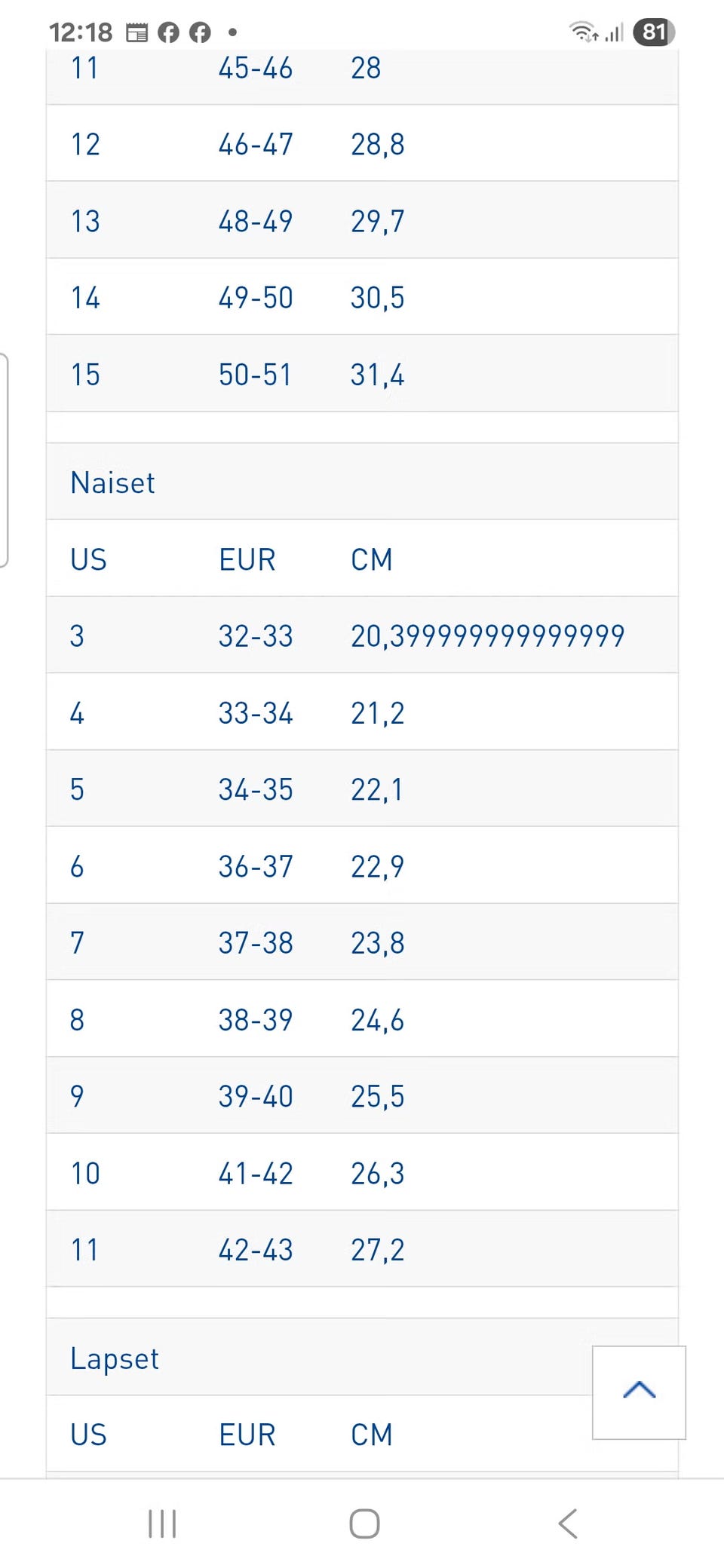Tap the 27,2 CM value
The width and height of the screenshot is (724, 1568).
point(377,1250)
